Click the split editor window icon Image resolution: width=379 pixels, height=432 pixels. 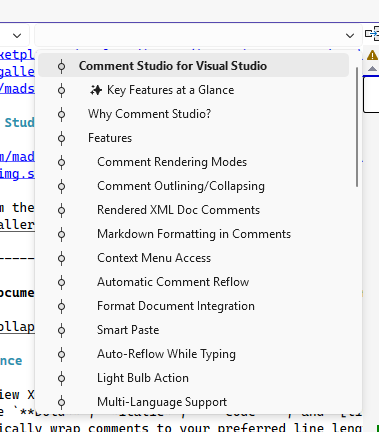tap(372, 34)
